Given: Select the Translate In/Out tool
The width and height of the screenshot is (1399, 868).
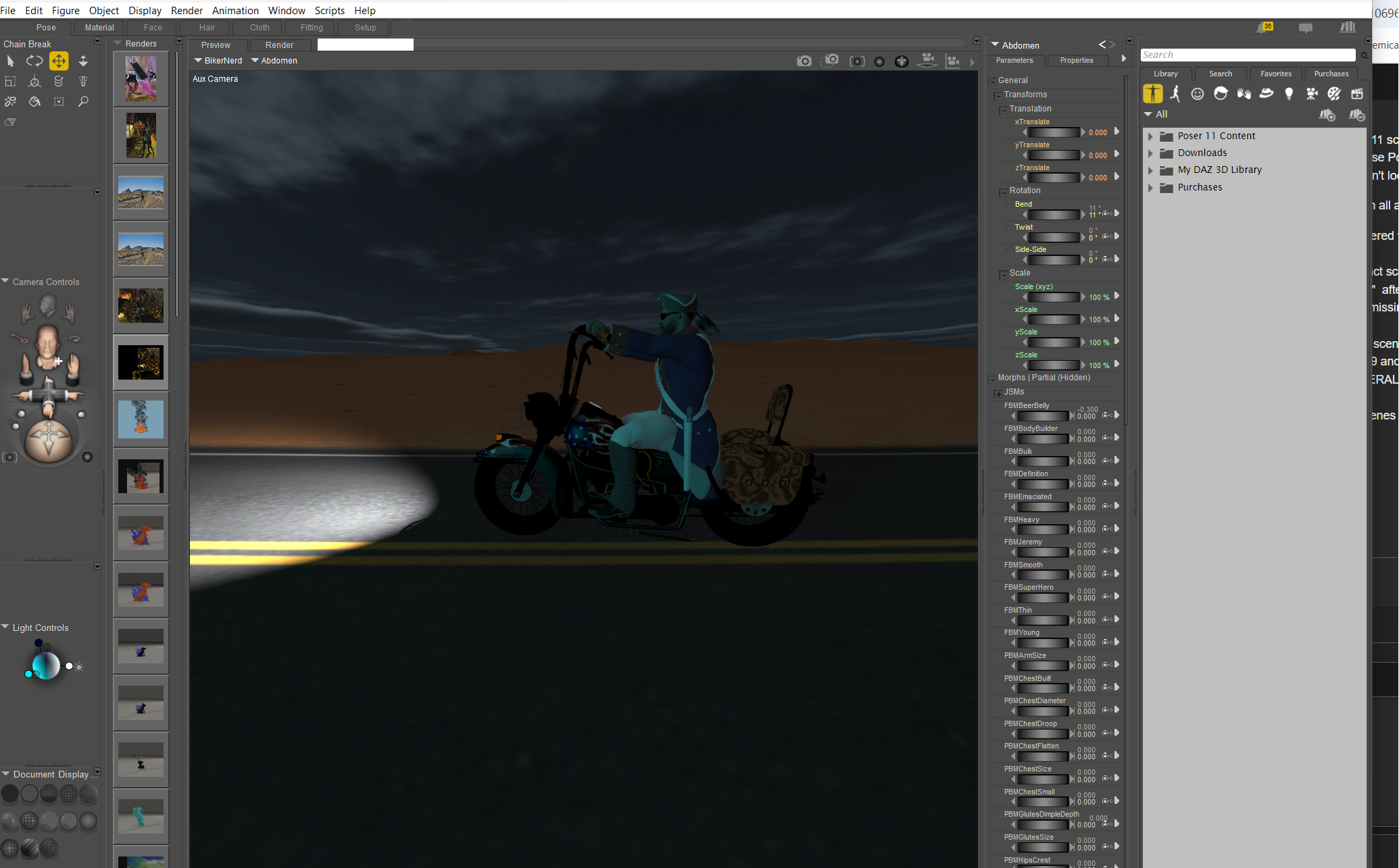Looking at the screenshot, I should point(83,61).
